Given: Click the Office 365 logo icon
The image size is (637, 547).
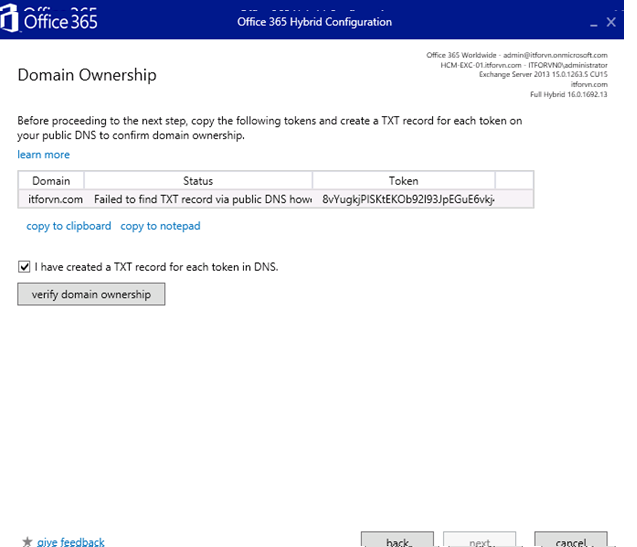Looking at the screenshot, I should [13, 20].
